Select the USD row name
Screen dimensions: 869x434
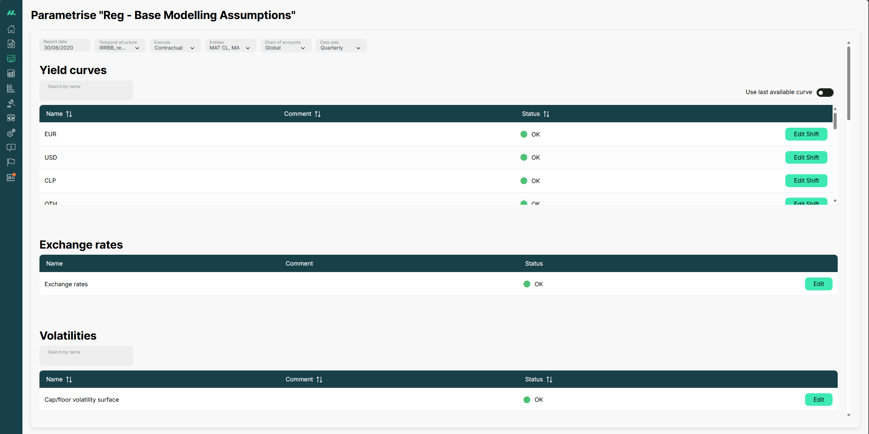coord(51,157)
